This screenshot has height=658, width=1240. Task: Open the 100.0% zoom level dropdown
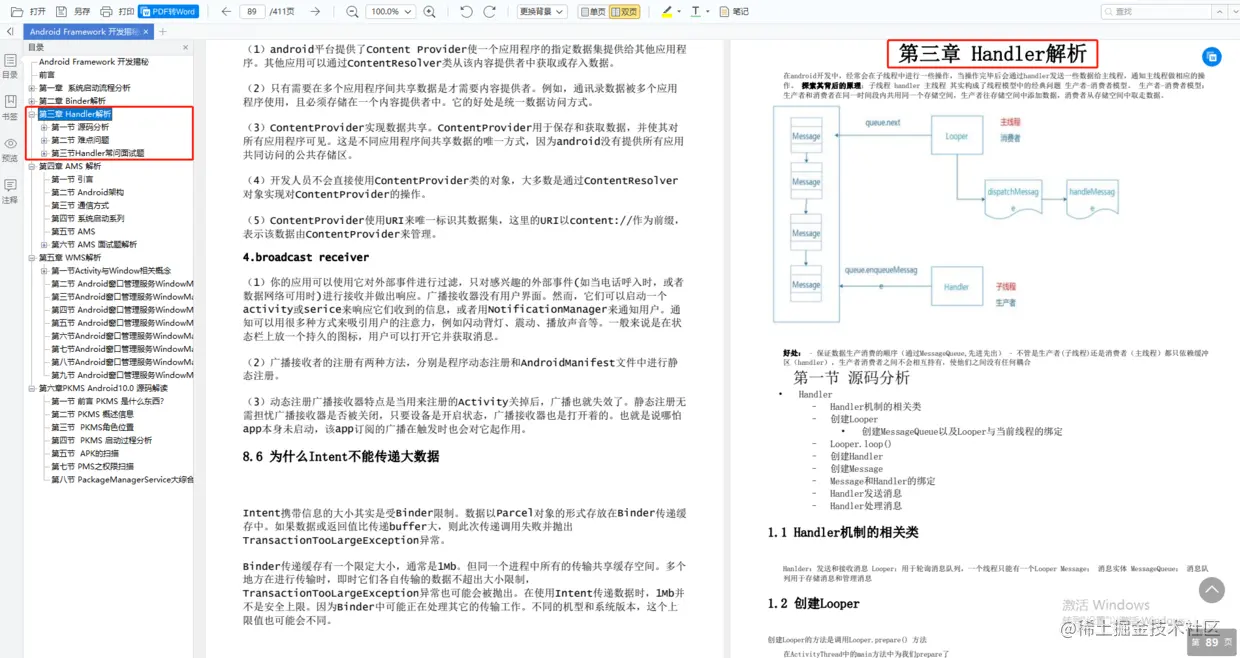pos(390,12)
